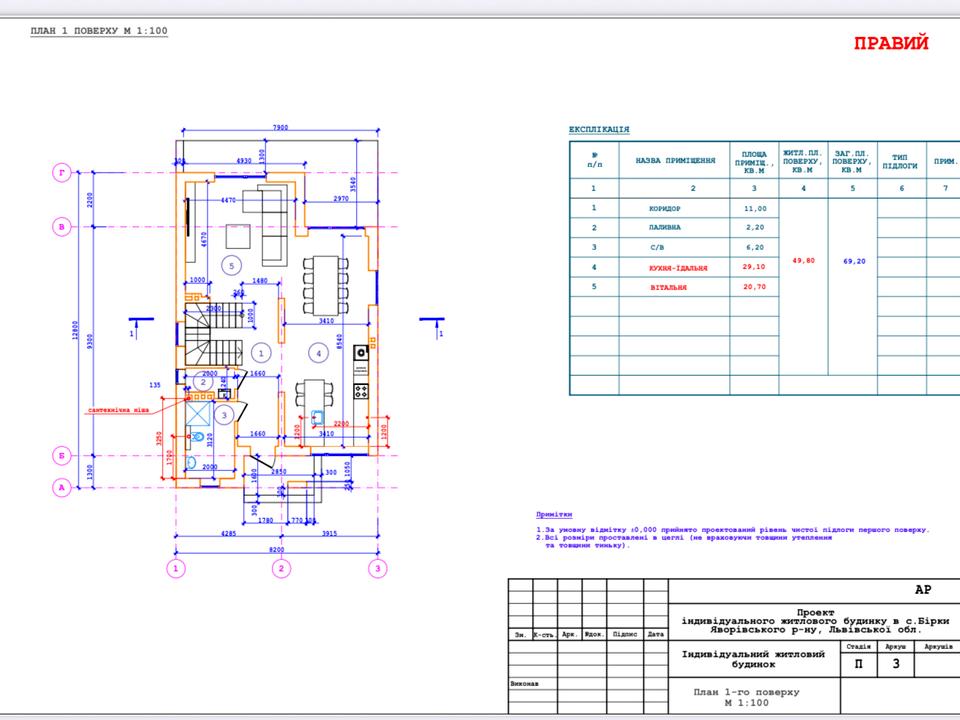This screenshot has height=720, width=960.
Task: Click the ПЛАН 1 ПОВЕРХУ М 1:100 title
Action: [x=100, y=31]
